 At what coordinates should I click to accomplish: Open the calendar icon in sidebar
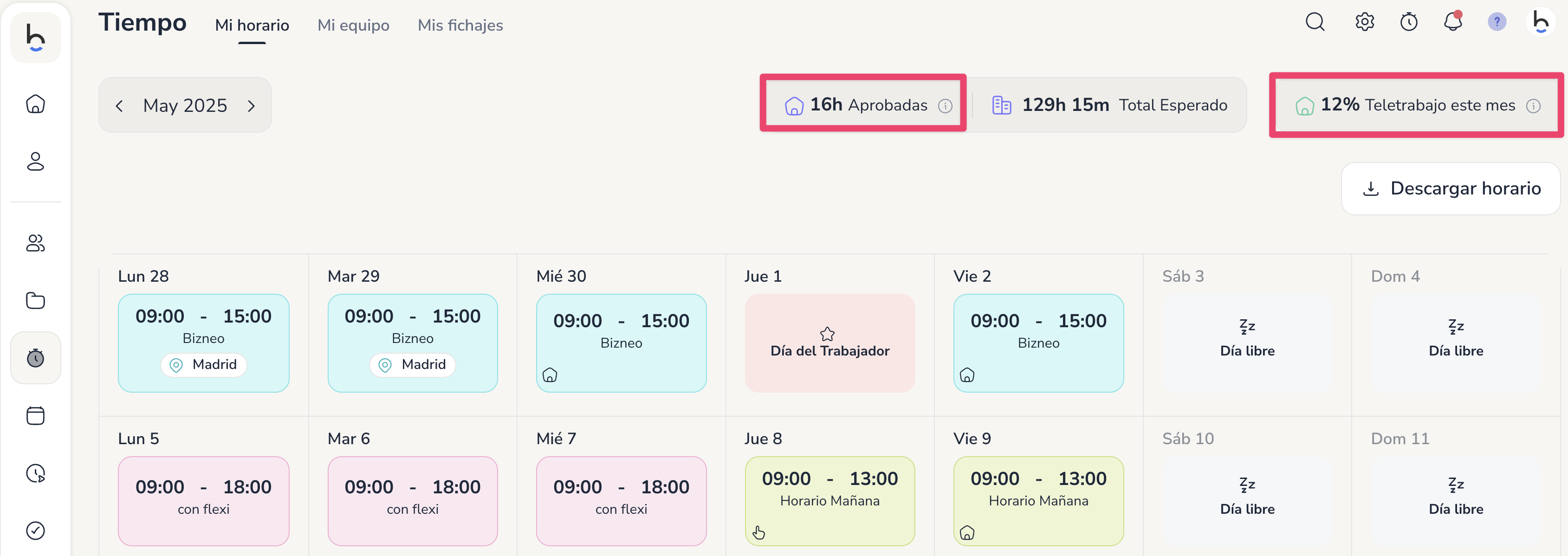point(35,416)
